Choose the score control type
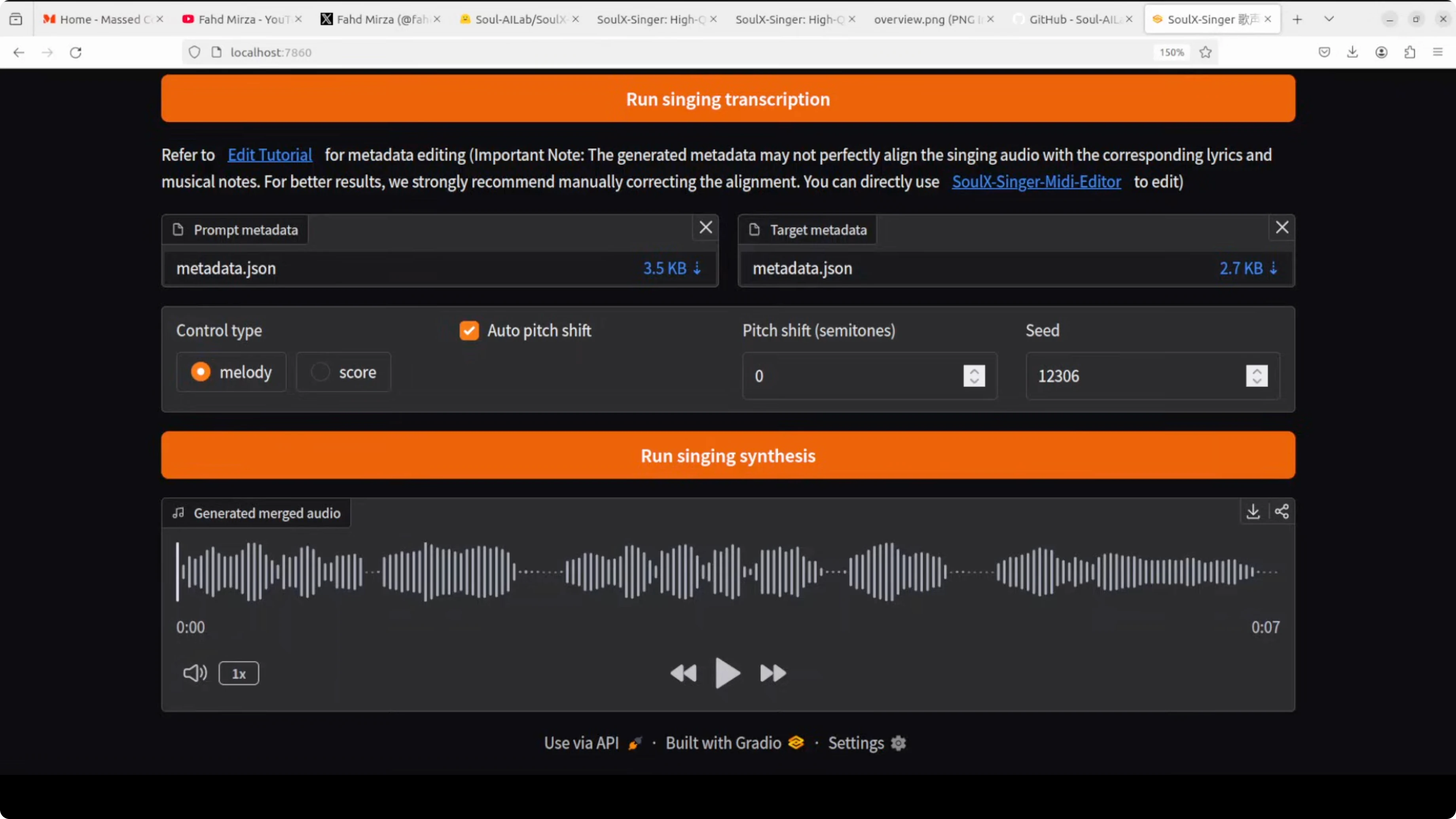Screen dimensions: 1456x819 tap(320, 372)
